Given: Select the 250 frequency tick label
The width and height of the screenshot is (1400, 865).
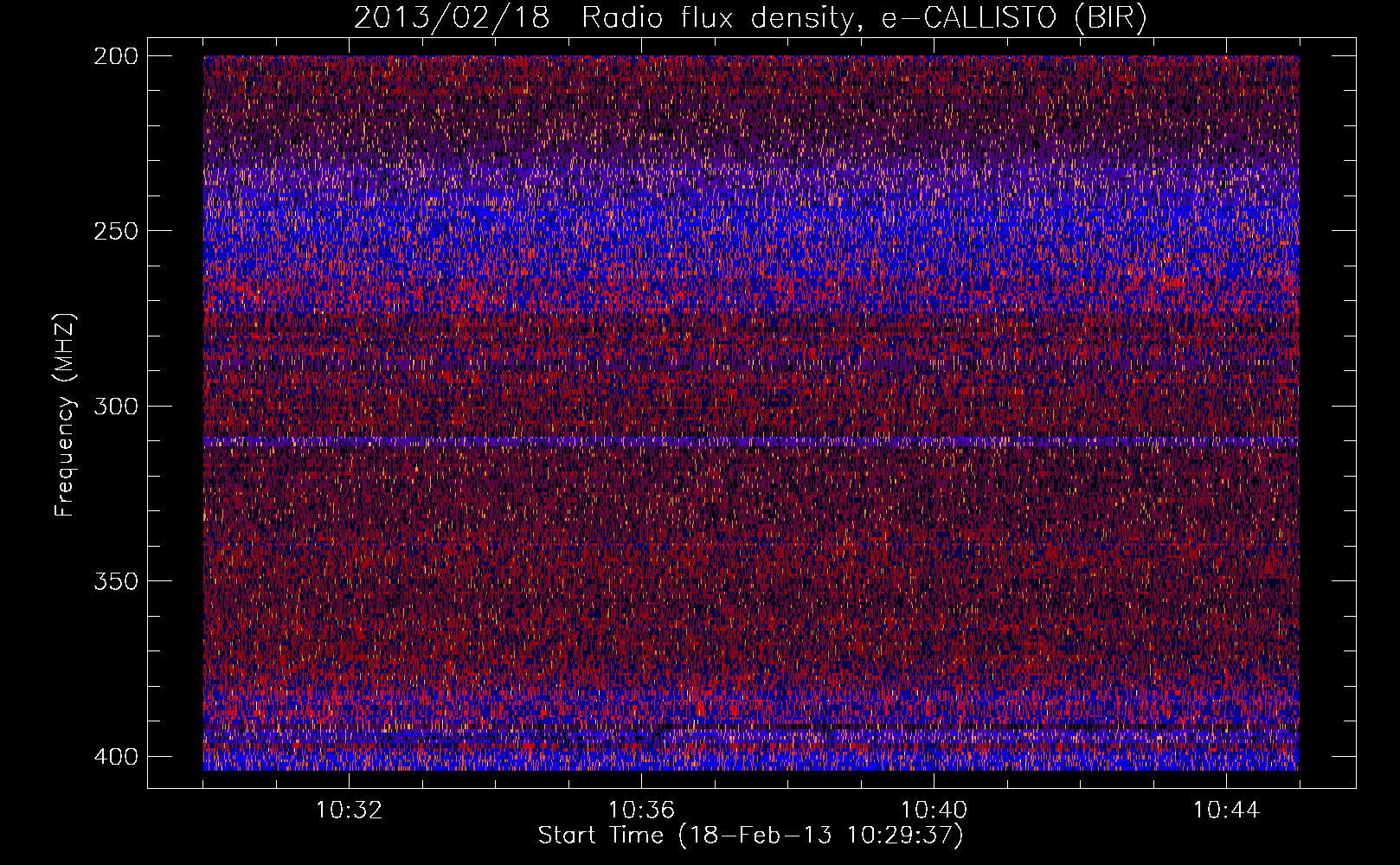Looking at the screenshot, I should point(115,231).
